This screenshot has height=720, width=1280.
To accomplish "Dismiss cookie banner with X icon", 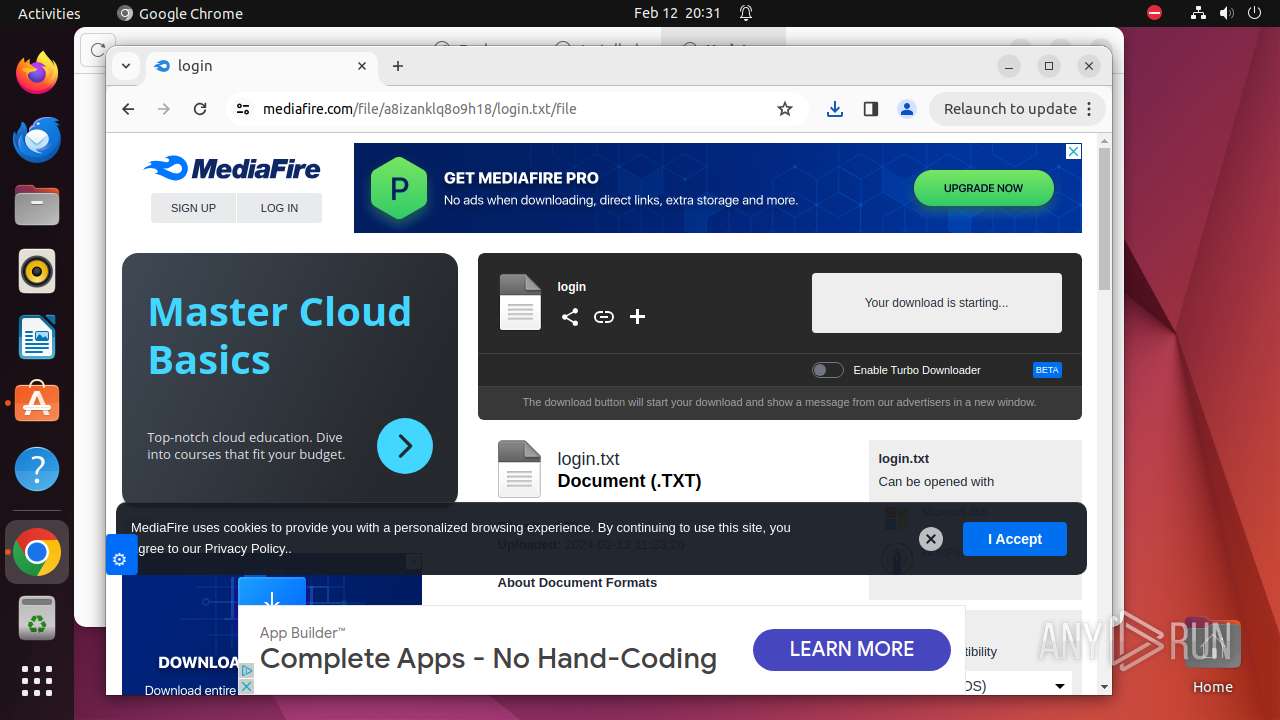I will (931, 539).
